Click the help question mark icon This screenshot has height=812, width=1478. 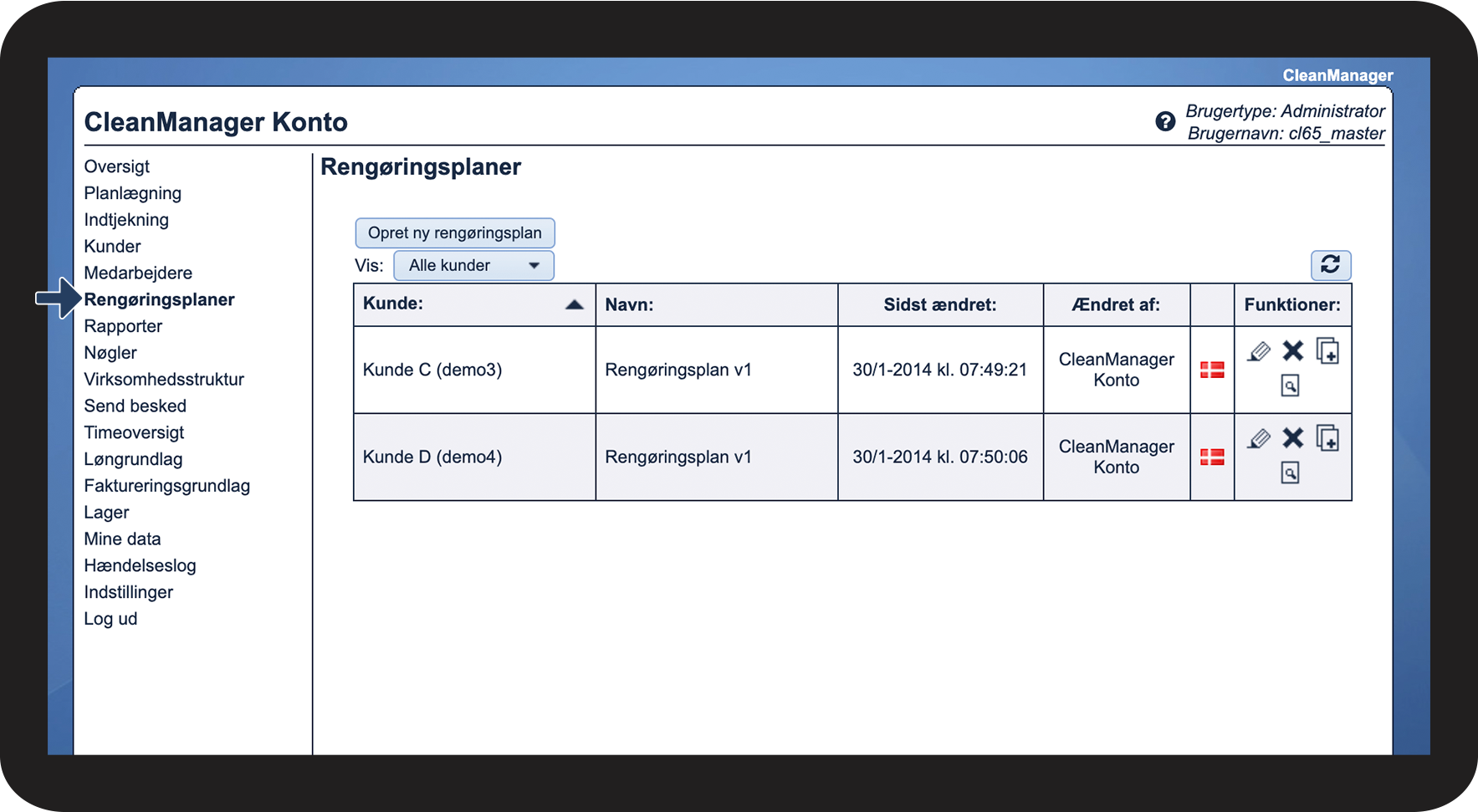pos(1165,121)
